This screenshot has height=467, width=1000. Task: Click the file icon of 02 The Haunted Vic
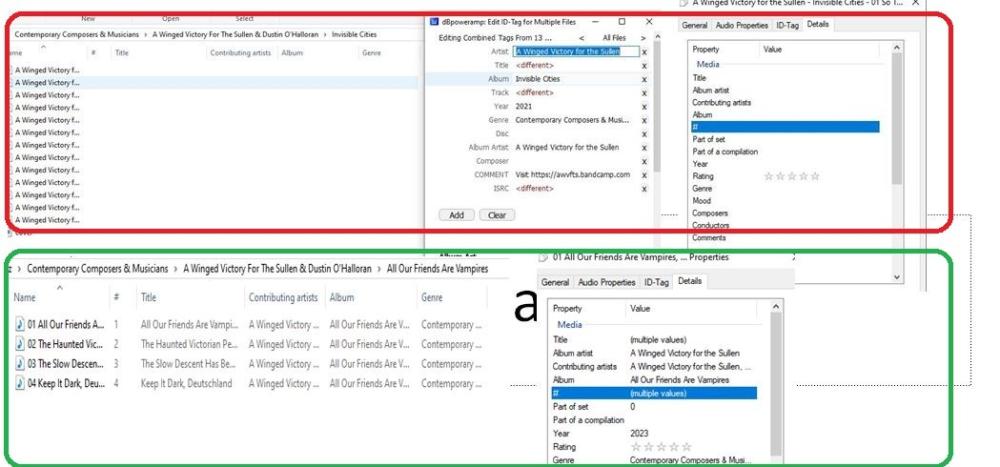21,344
